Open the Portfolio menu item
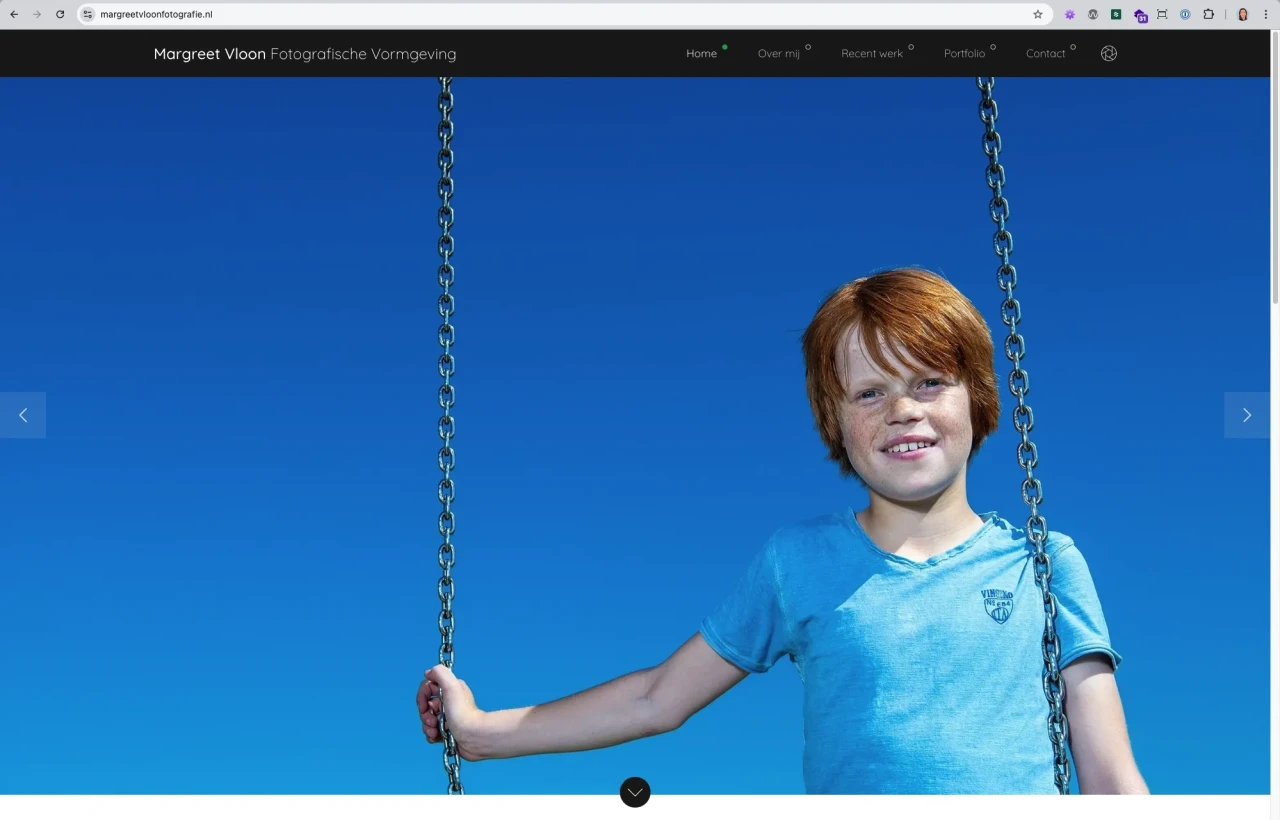 pos(964,54)
